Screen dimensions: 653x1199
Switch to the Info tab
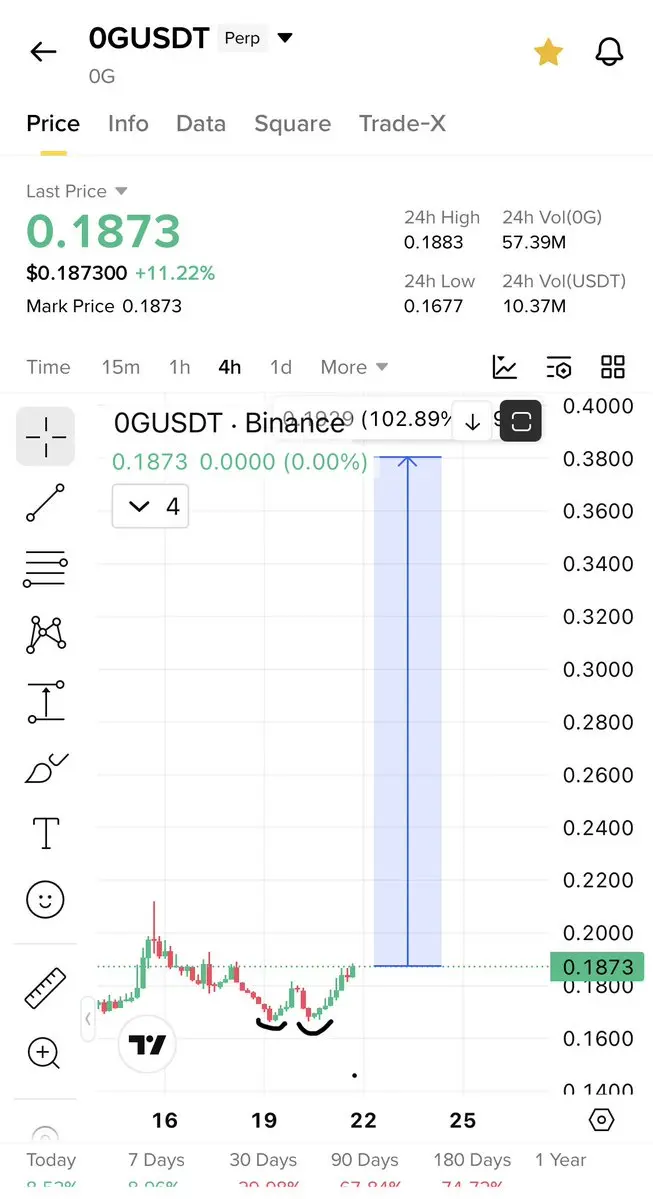point(128,124)
